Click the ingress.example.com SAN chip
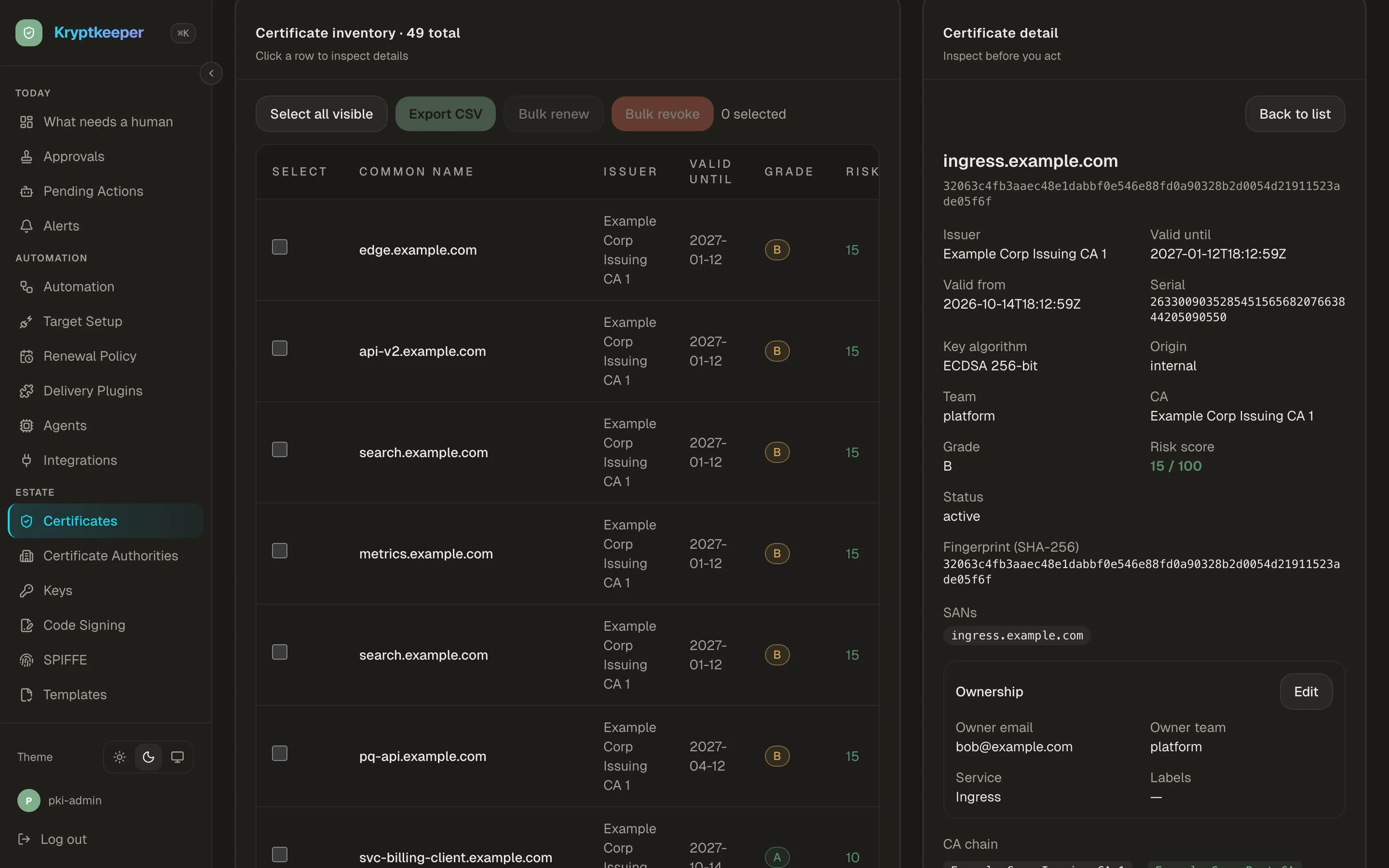Viewport: 1389px width, 868px height. [1017, 636]
